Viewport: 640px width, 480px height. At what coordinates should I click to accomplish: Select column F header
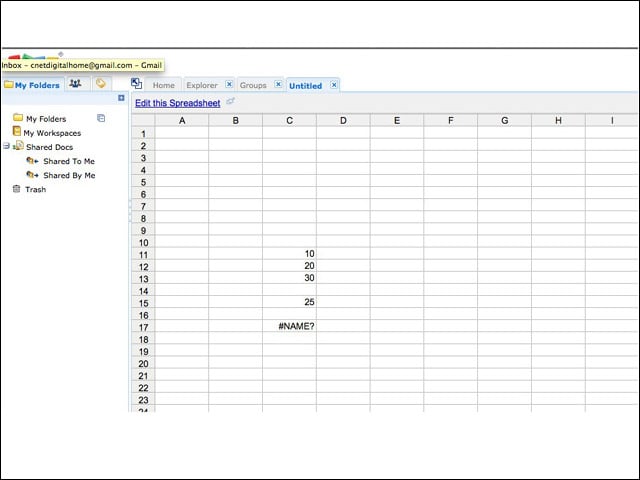pyautogui.click(x=451, y=120)
